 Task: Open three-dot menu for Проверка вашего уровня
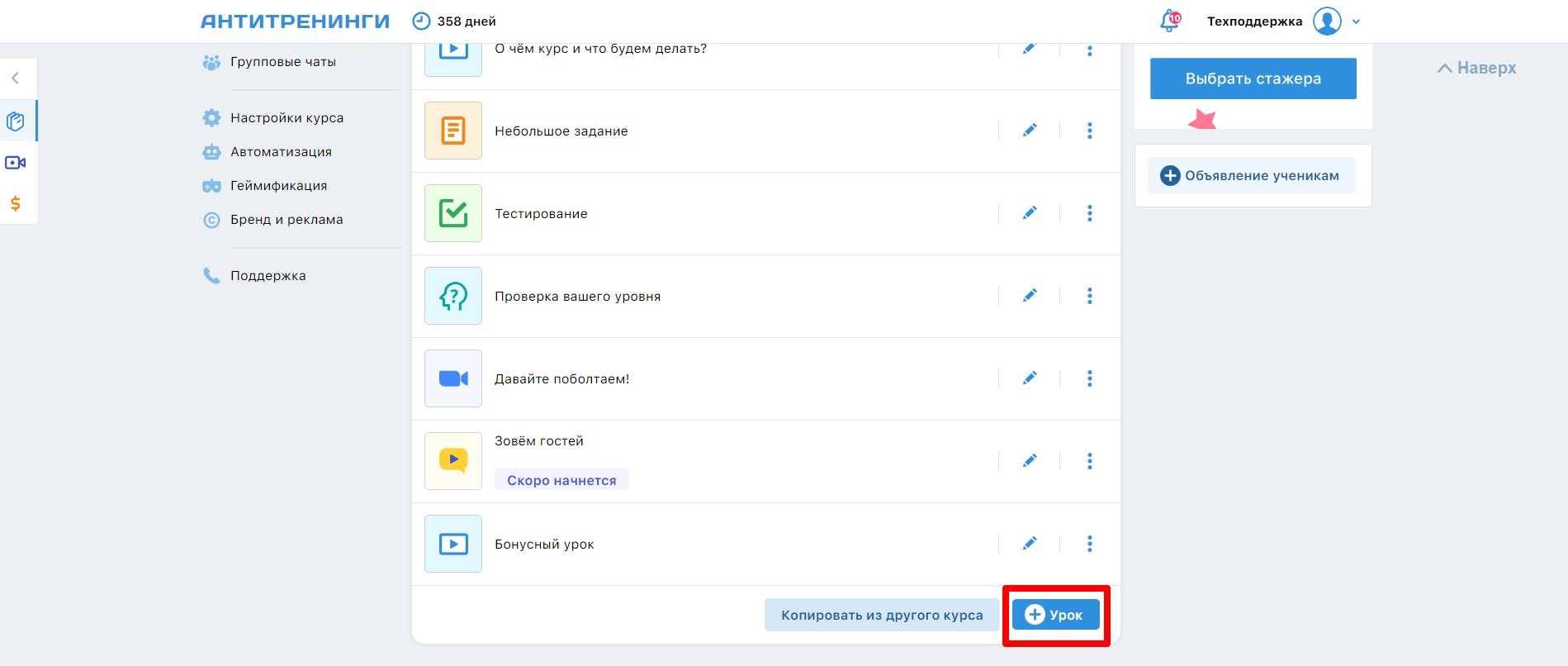click(1090, 296)
